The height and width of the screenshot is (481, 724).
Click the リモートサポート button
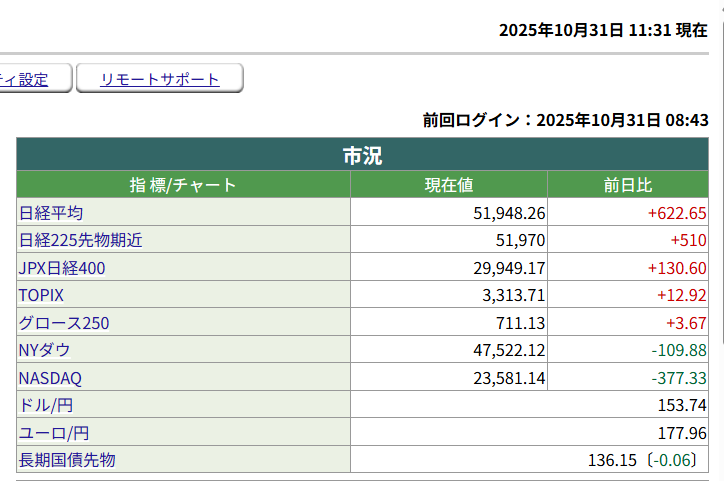point(160,80)
